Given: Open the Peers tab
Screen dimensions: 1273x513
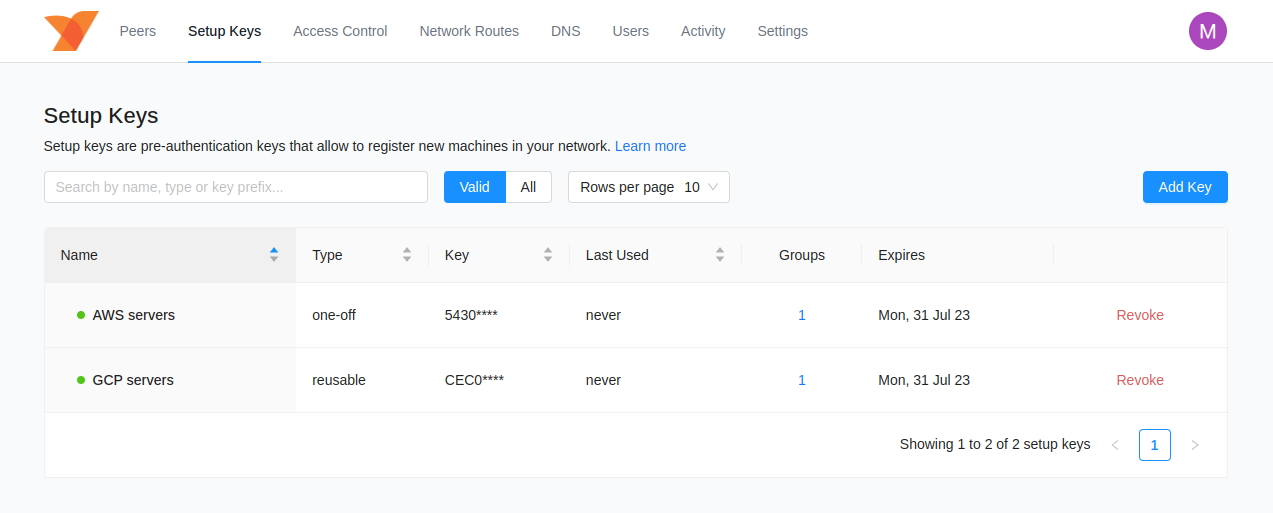Looking at the screenshot, I should point(138,31).
